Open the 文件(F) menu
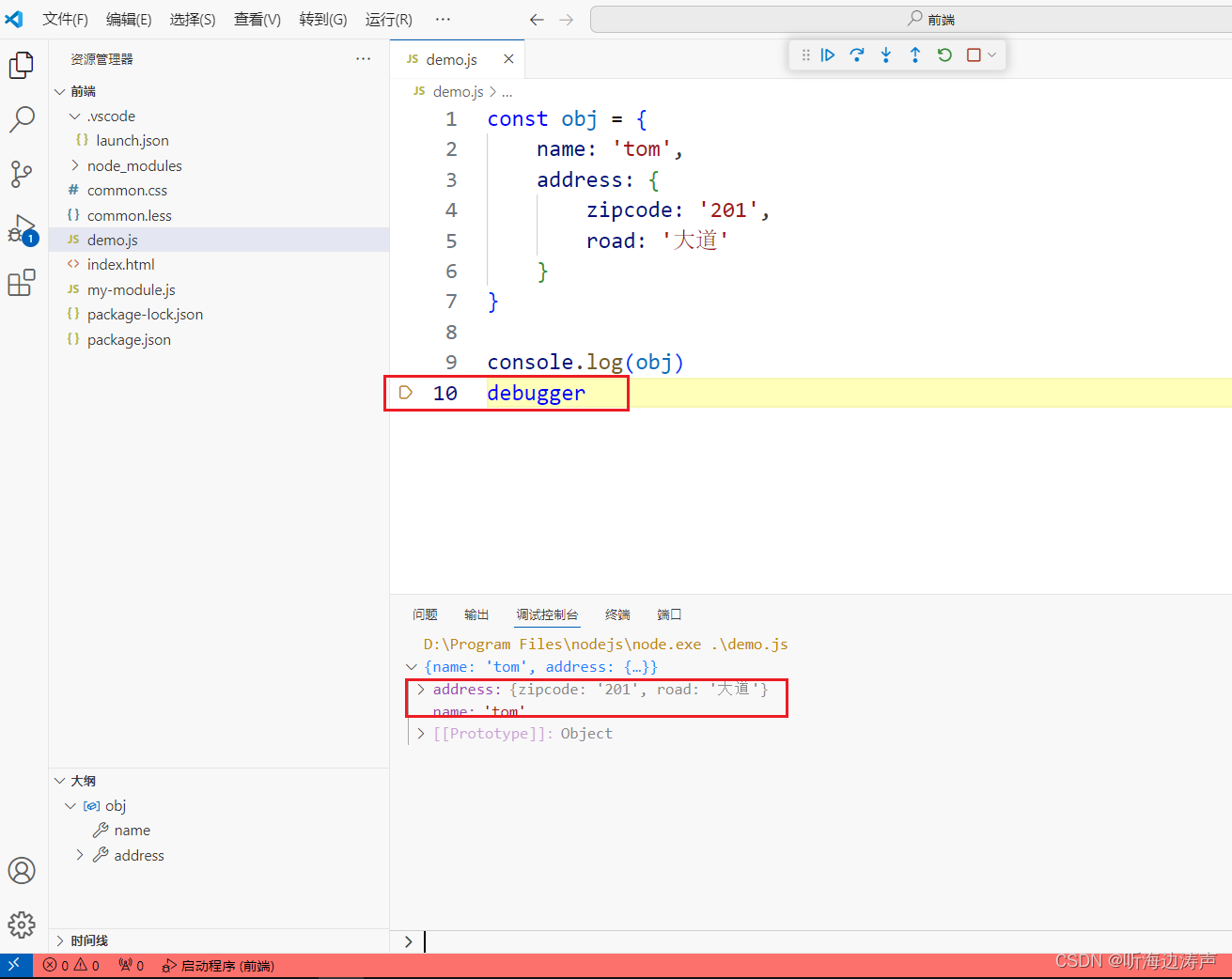Screen dimensions: 1232x979 (65, 20)
